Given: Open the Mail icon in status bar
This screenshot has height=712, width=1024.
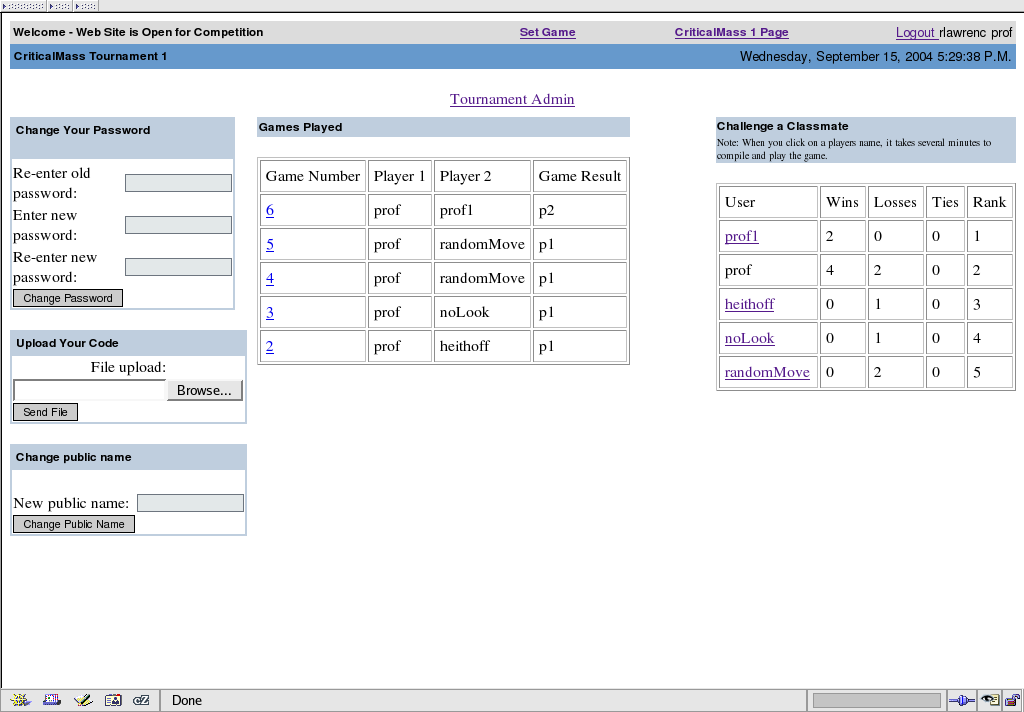Looking at the screenshot, I should pyautogui.click(x=52, y=700).
